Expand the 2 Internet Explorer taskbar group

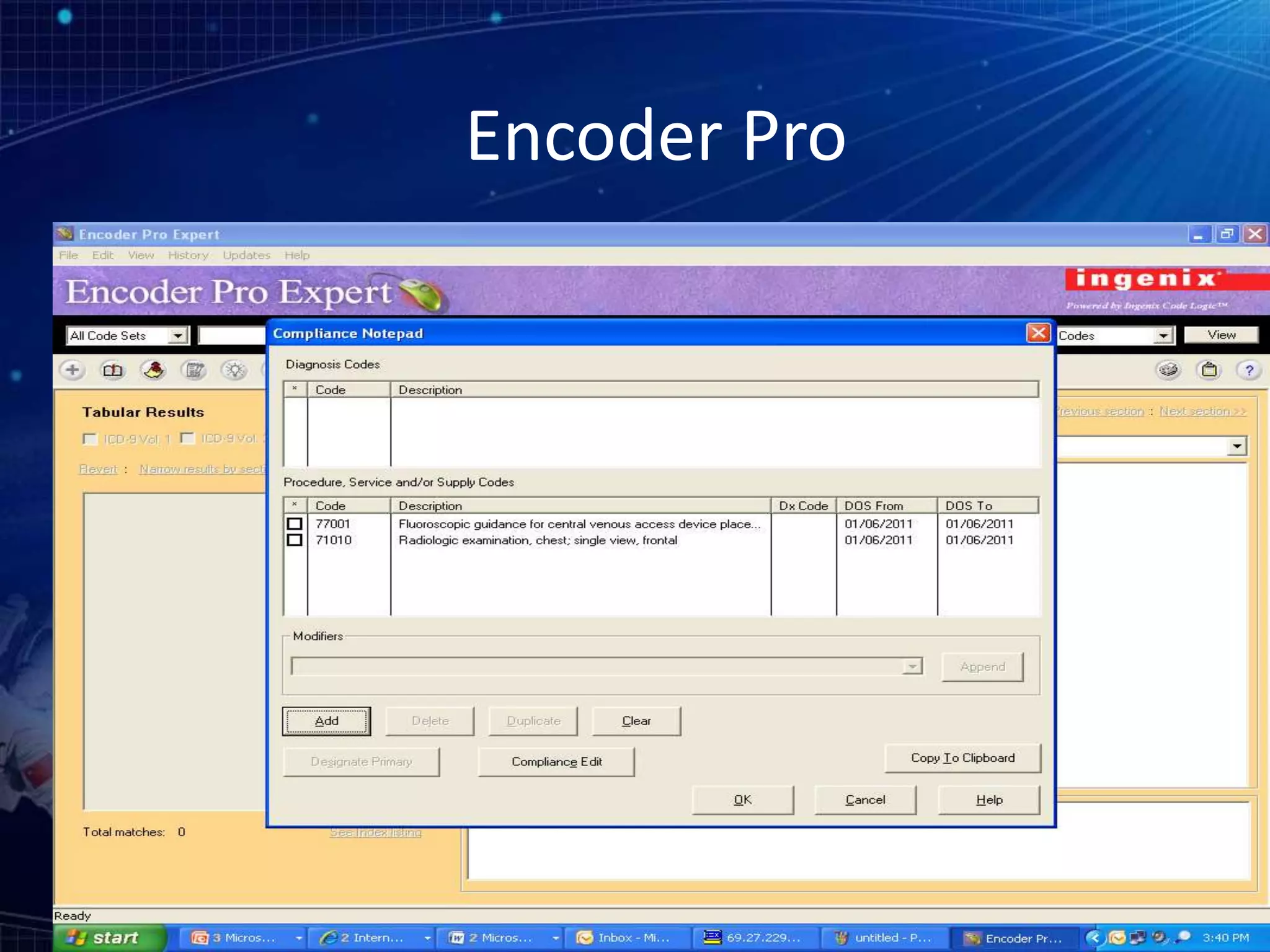(427, 938)
